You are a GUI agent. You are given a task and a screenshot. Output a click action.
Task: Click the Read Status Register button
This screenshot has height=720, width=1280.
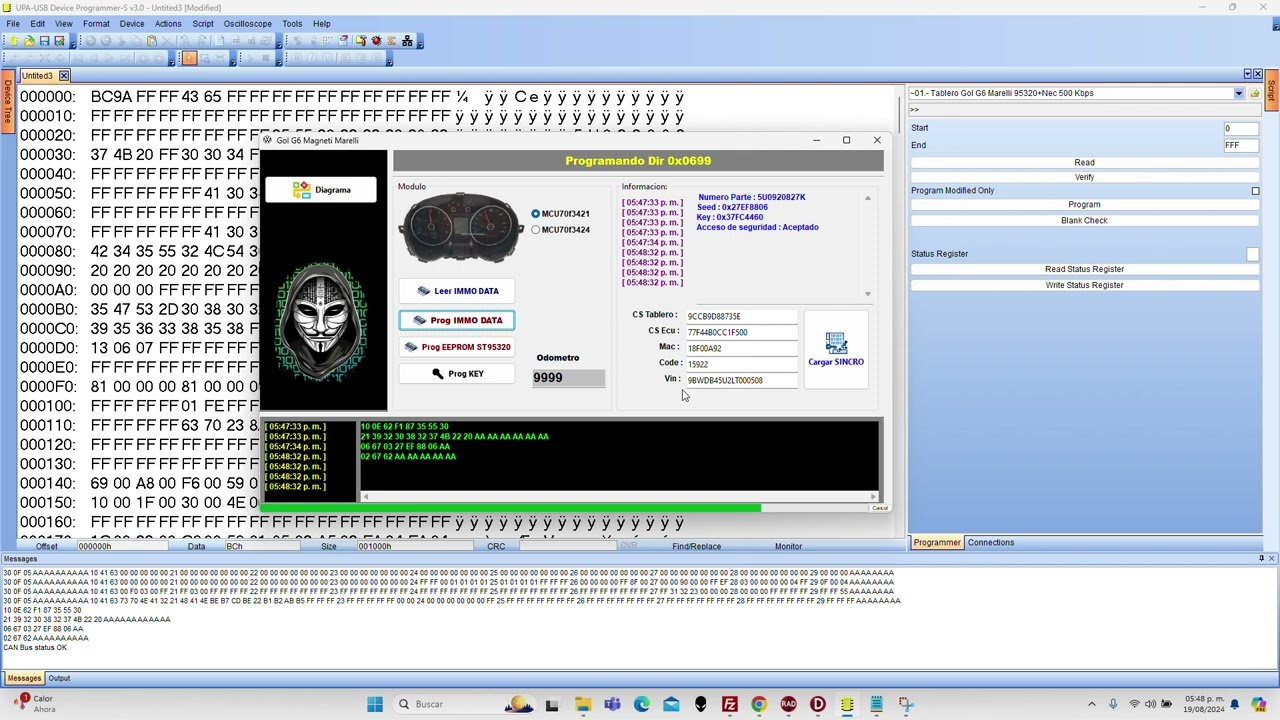click(x=1084, y=269)
